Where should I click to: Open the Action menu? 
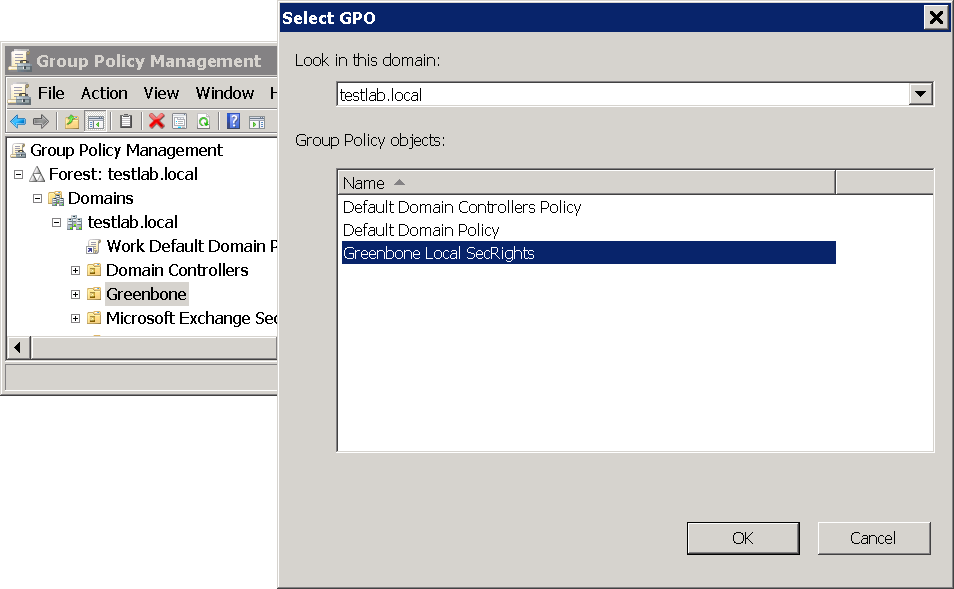[x=104, y=93]
